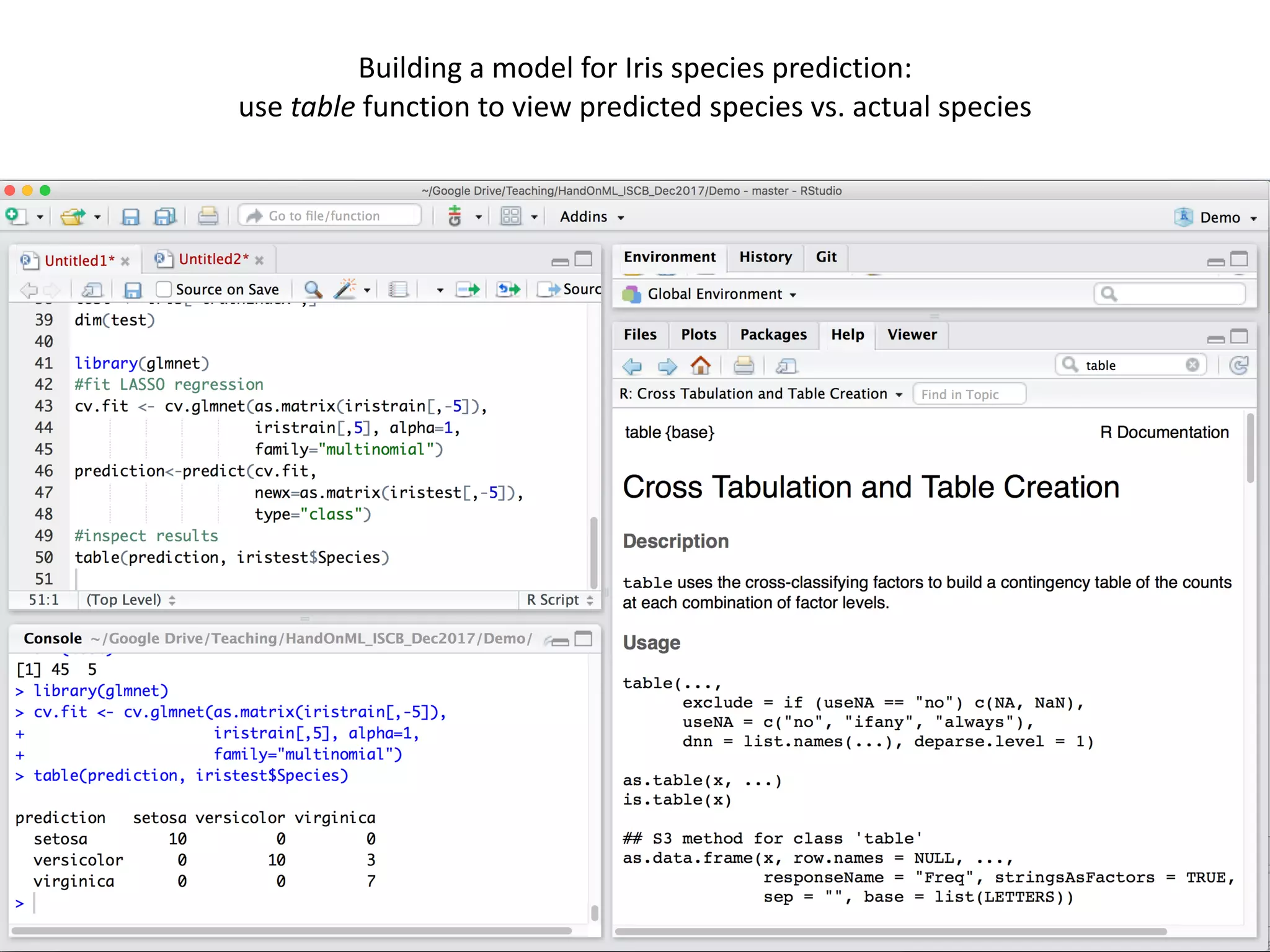The height and width of the screenshot is (952, 1270).
Task: Switch to the Untitled1 script tab
Action: [79, 260]
